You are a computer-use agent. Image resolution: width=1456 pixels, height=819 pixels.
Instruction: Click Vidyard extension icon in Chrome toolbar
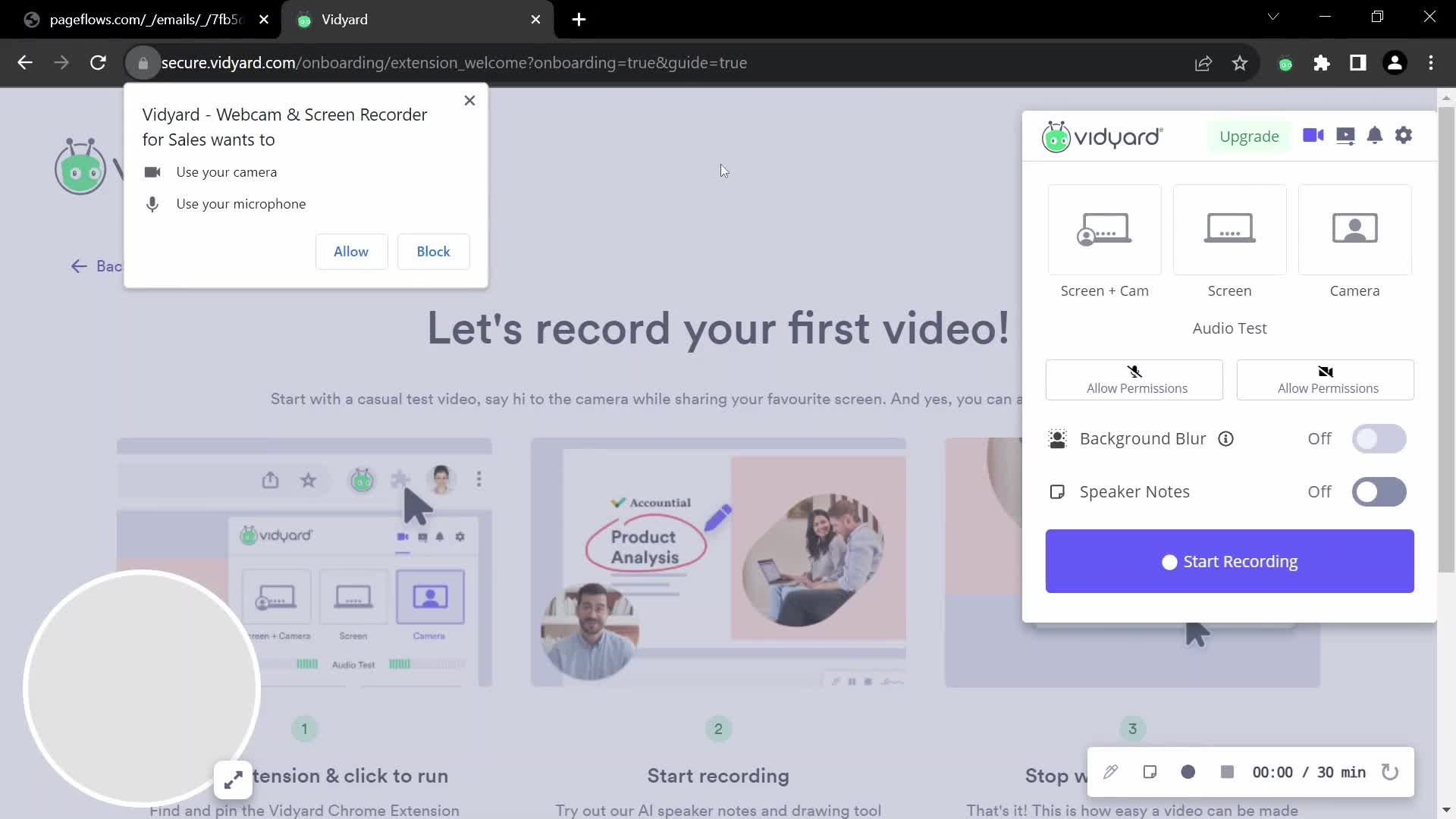(1285, 64)
